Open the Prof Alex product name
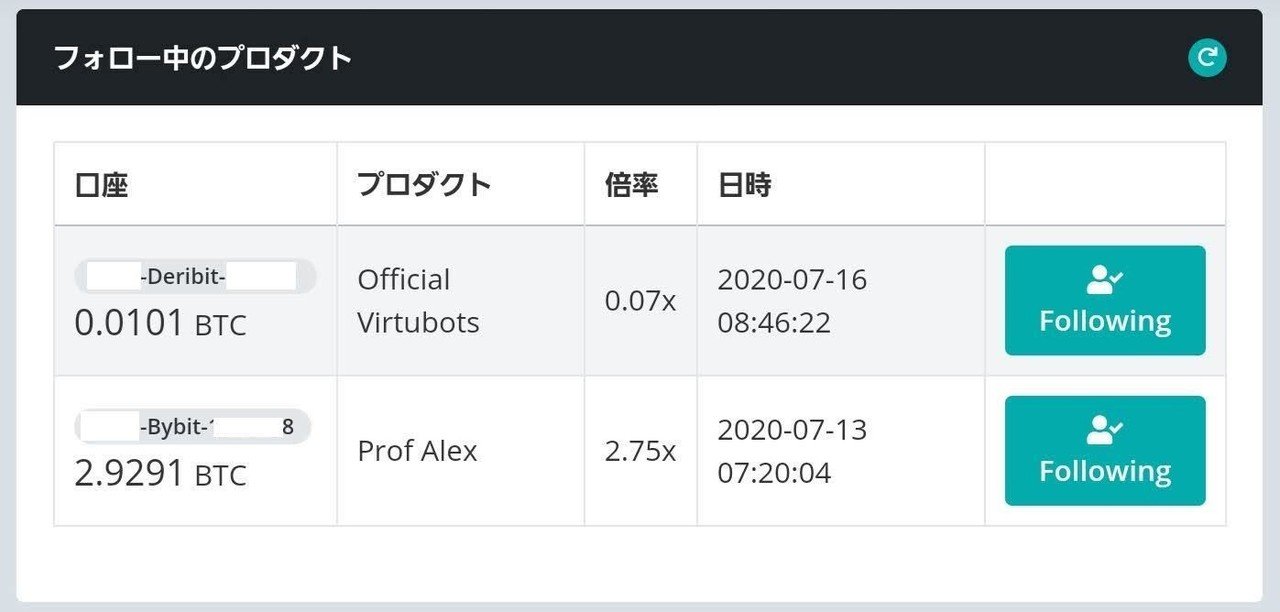Viewport: 1280px width, 612px height. [417, 451]
